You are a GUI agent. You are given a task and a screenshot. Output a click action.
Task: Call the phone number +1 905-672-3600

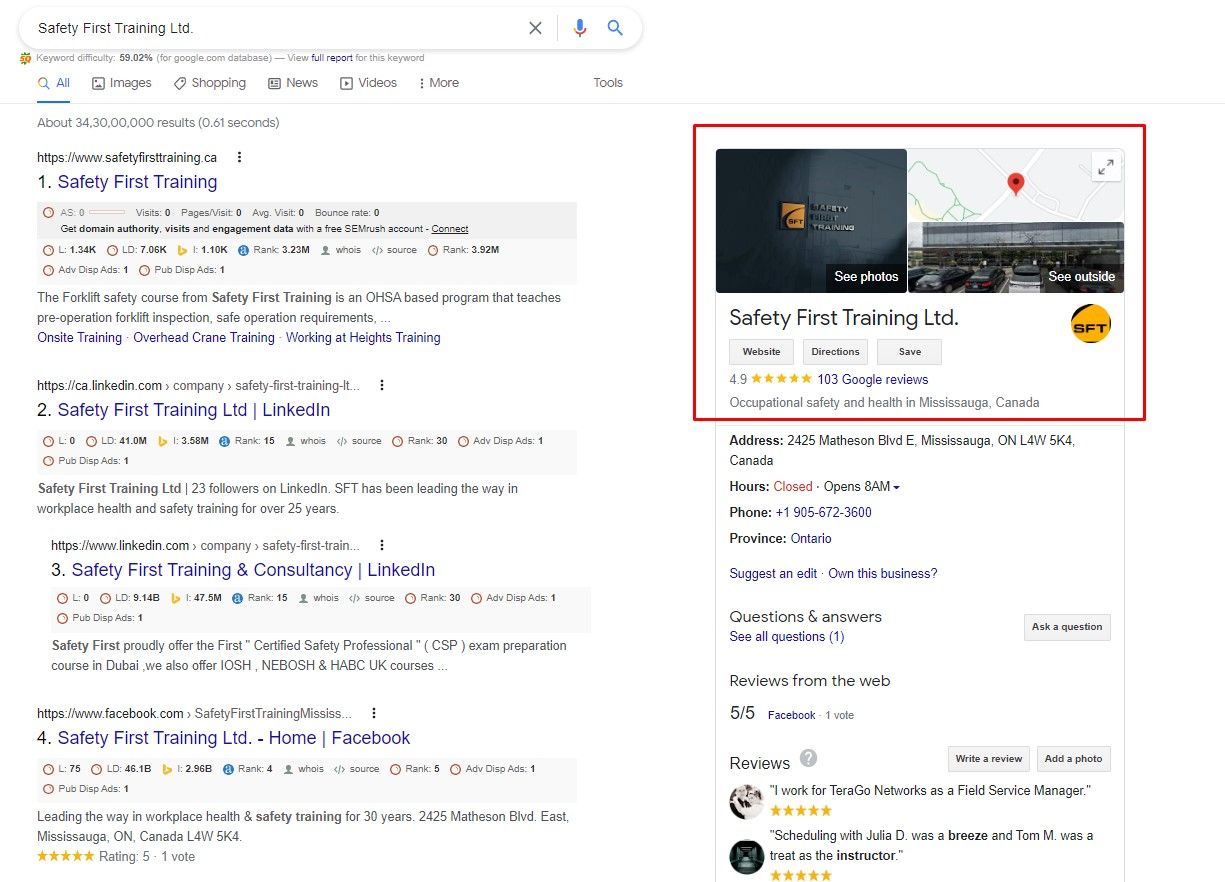pyautogui.click(x=823, y=512)
